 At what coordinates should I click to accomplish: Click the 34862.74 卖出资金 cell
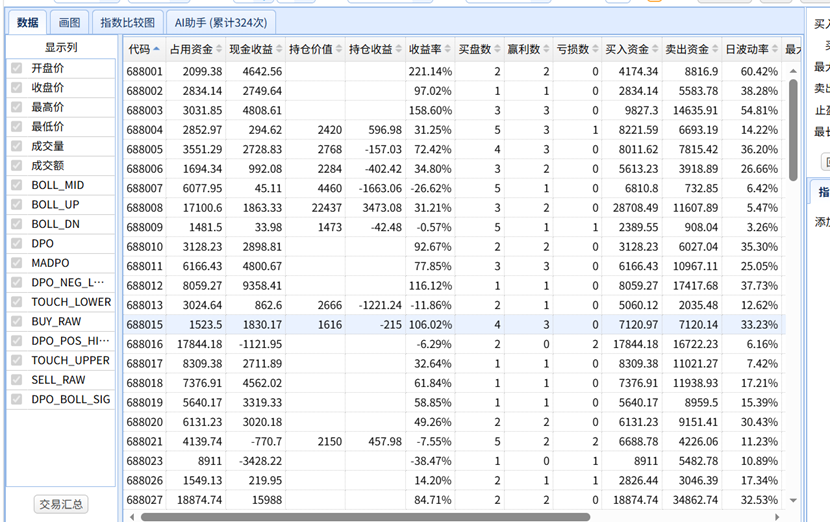[692, 500]
